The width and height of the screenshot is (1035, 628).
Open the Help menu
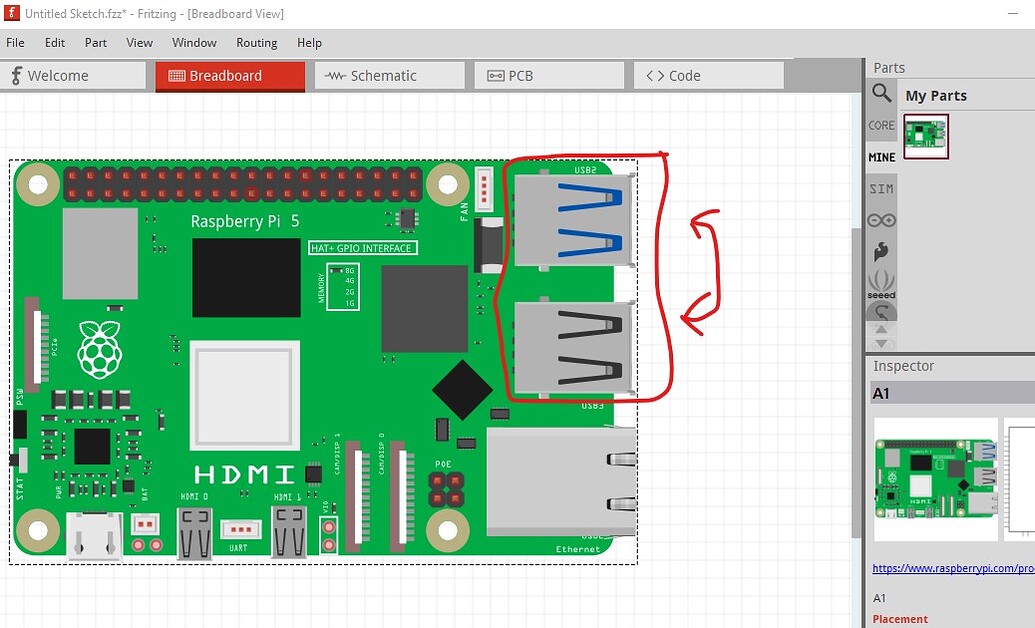tap(309, 43)
